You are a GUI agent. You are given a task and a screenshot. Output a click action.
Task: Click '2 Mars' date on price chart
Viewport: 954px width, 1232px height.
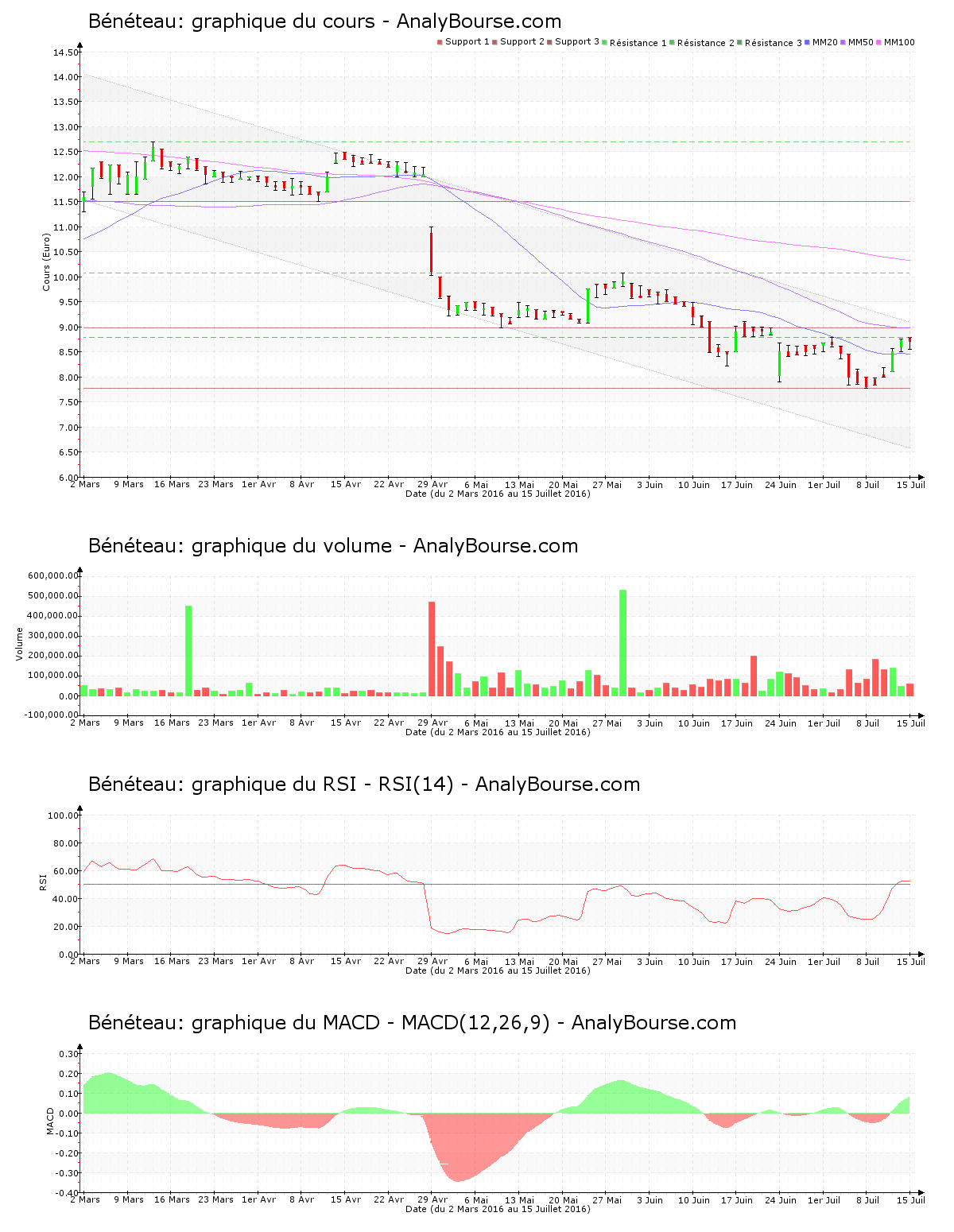85,485
